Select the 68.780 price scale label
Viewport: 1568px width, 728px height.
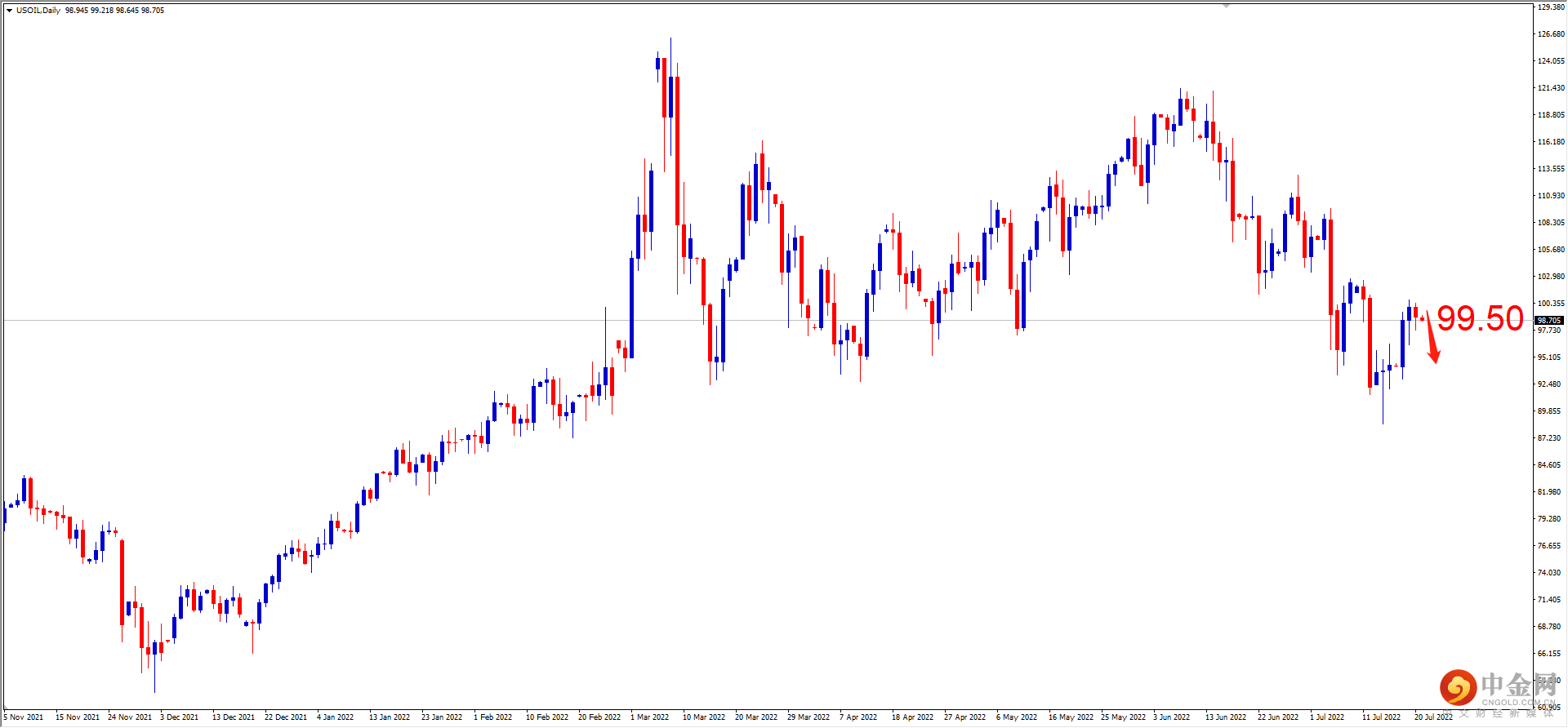tap(1549, 627)
